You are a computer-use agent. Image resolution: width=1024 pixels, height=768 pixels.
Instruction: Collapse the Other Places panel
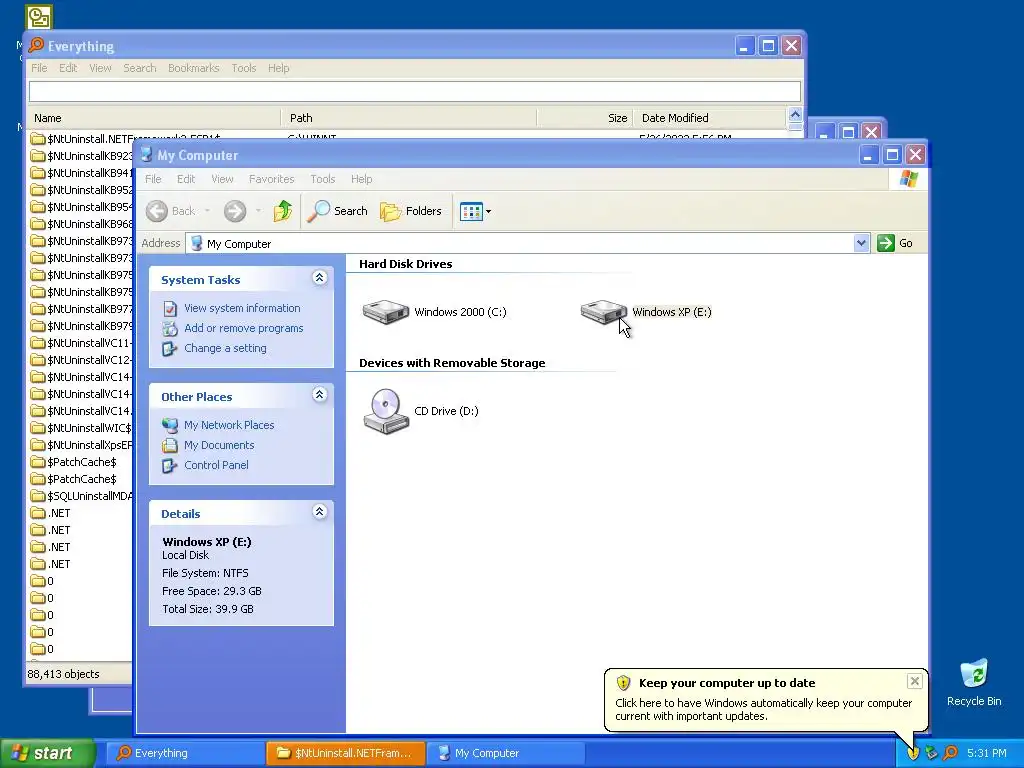pos(319,395)
